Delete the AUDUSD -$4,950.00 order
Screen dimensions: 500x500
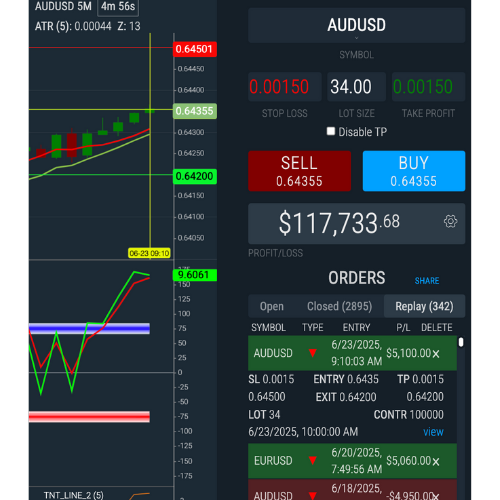click(436, 496)
